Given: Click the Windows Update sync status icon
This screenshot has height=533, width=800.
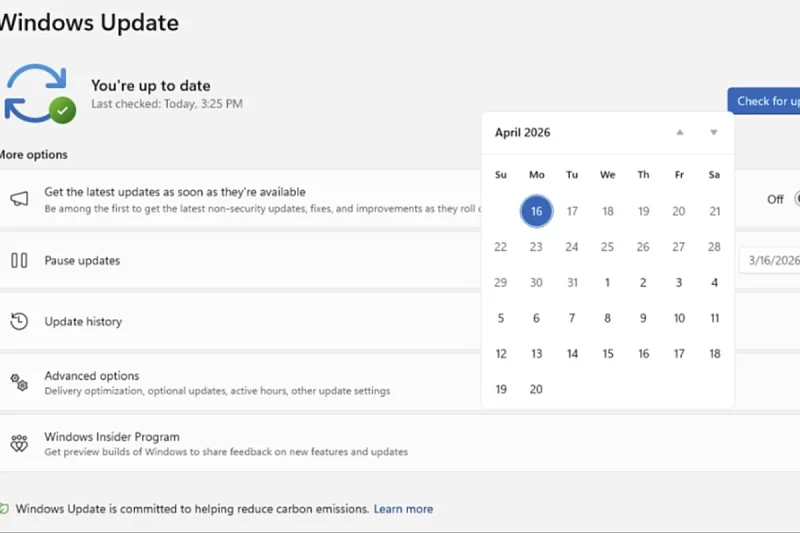Looking at the screenshot, I should click(x=38, y=94).
